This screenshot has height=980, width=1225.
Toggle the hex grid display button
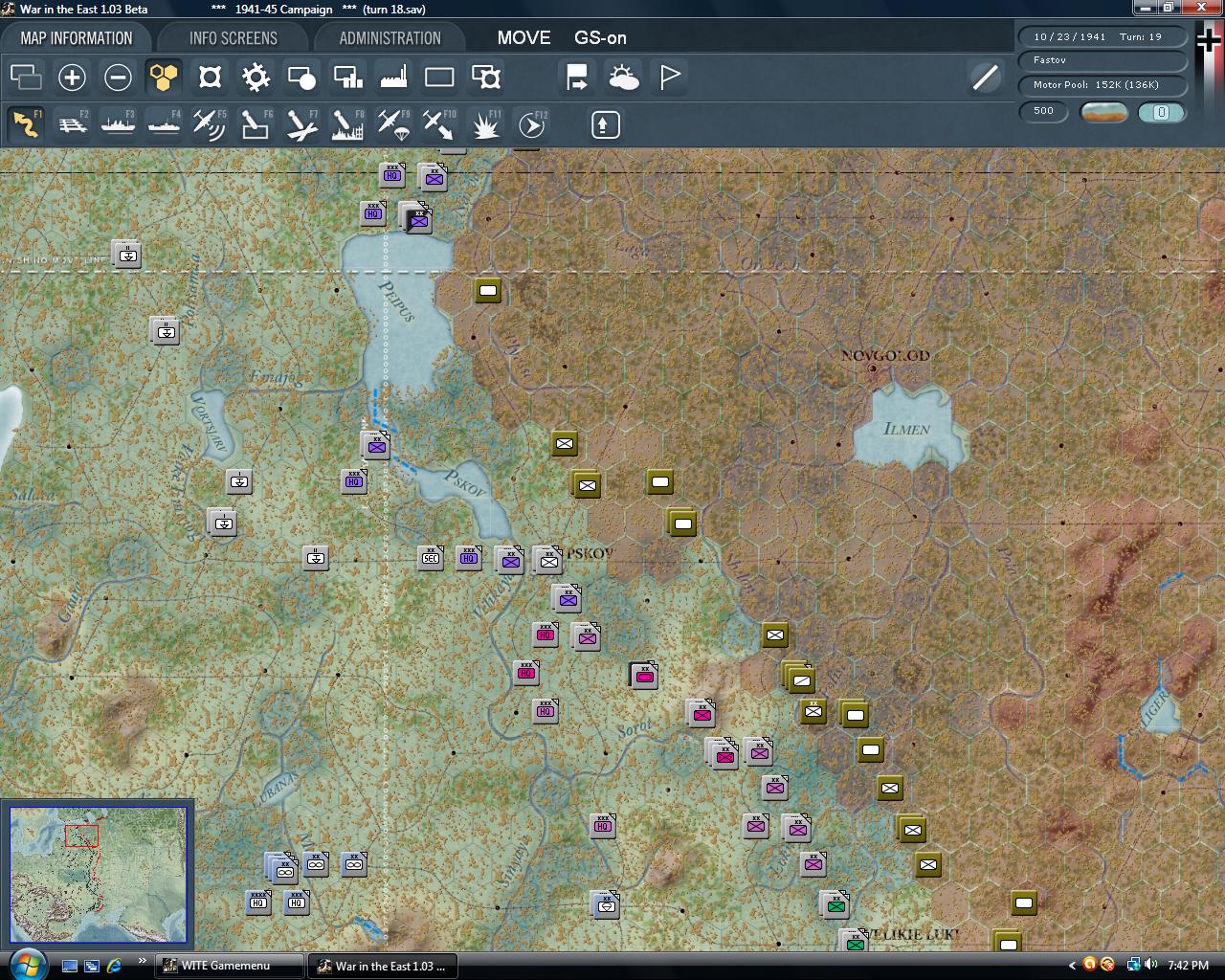pyautogui.click(x=164, y=78)
